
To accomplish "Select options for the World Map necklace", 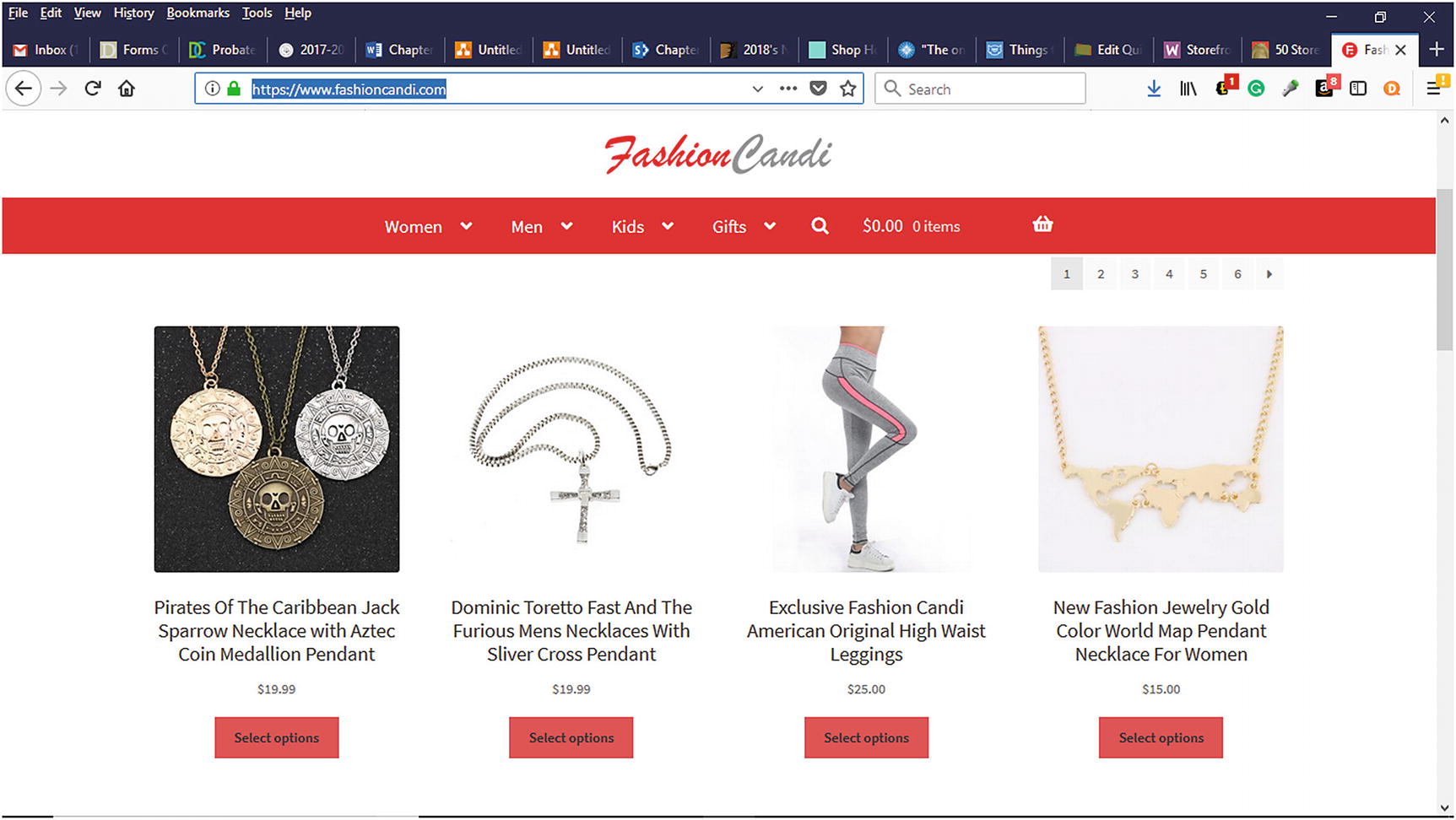I will point(1161,737).
